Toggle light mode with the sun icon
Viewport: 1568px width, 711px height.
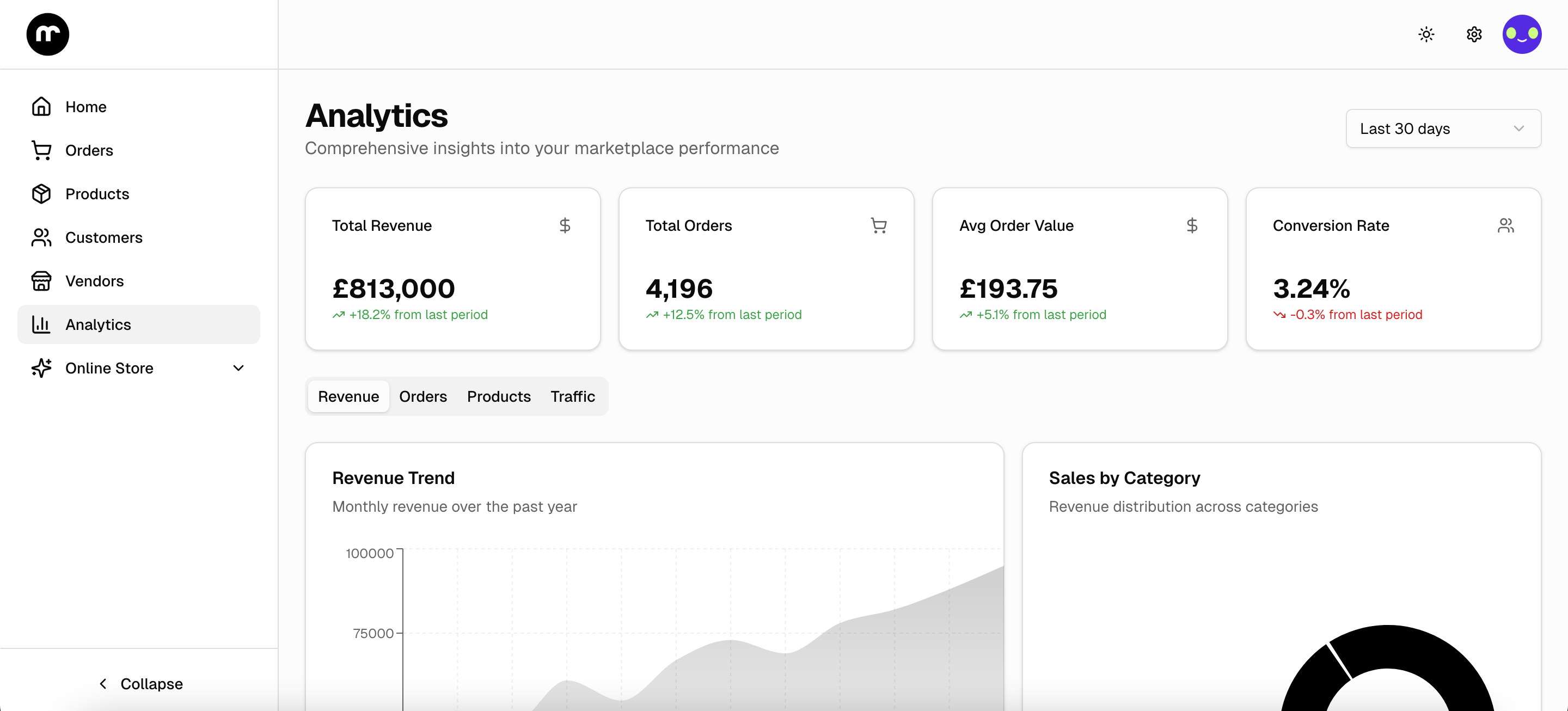tap(1426, 34)
